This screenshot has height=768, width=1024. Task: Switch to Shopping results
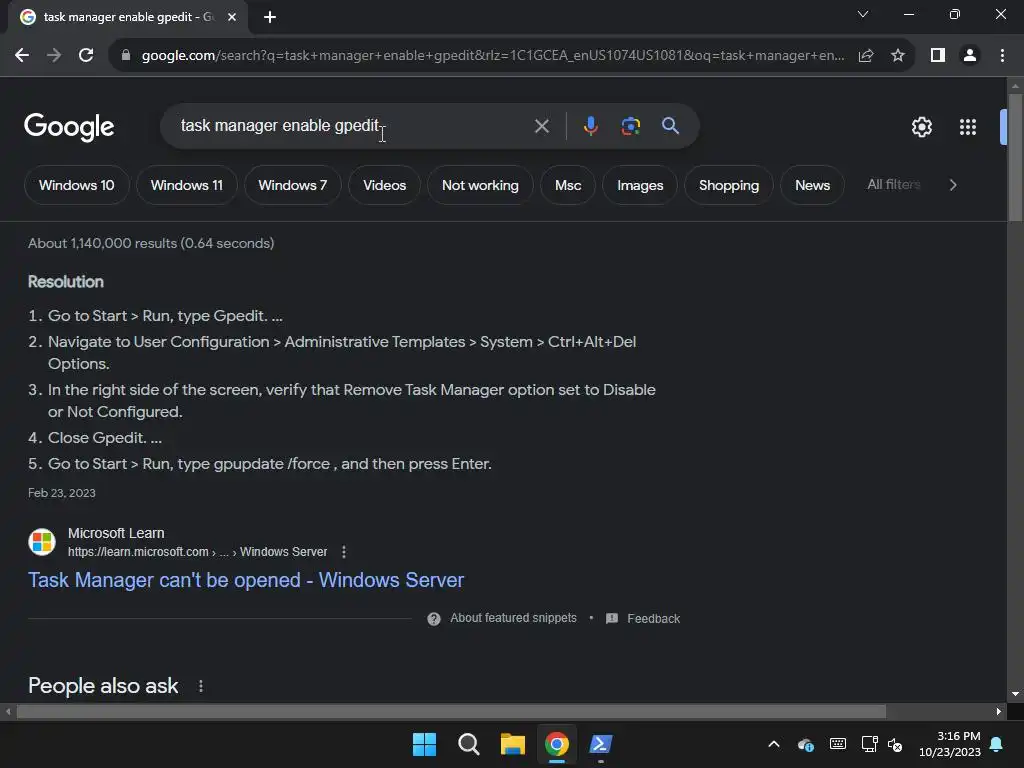point(729,185)
